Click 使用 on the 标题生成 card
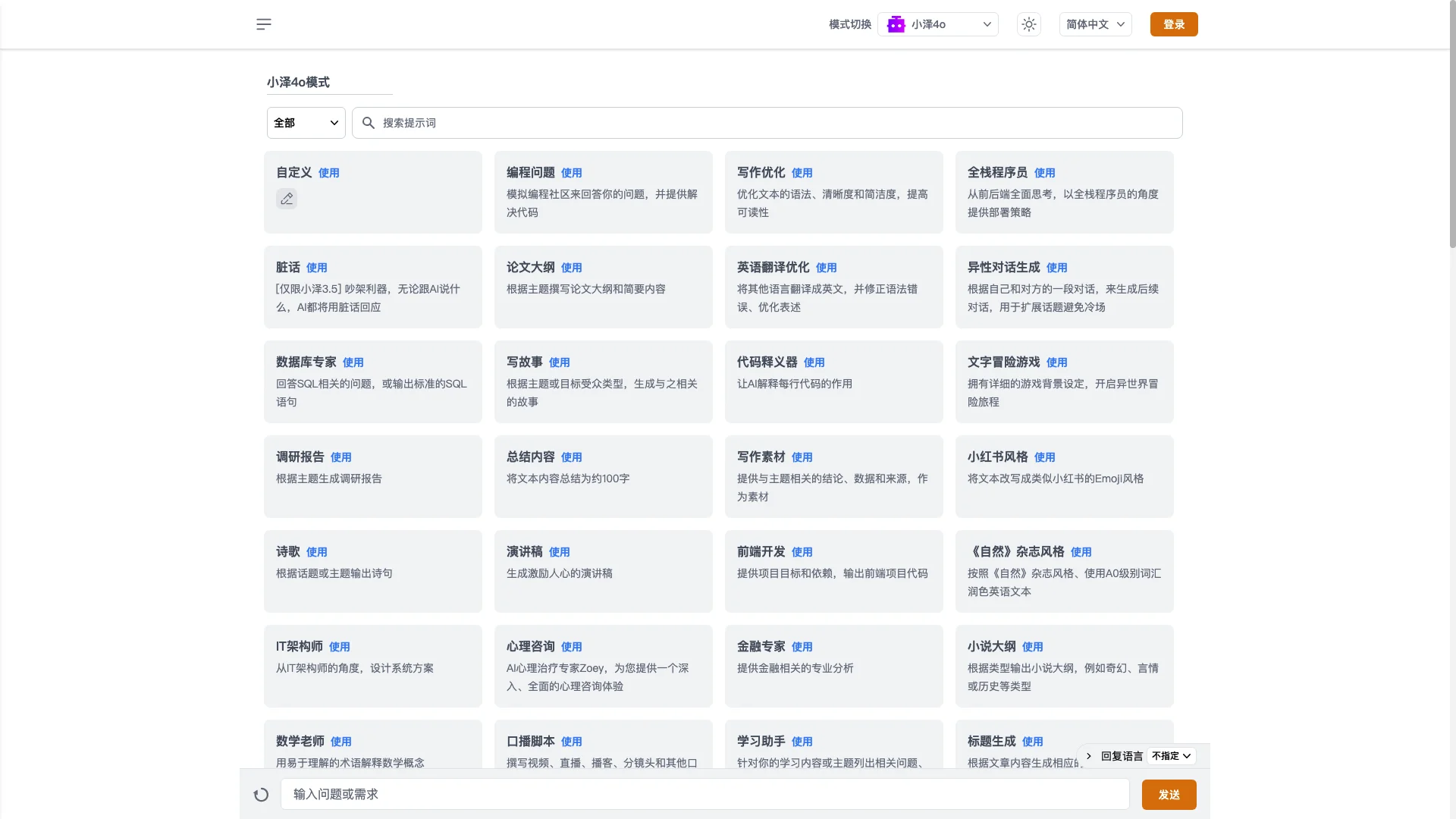Screen dimensions: 1456x819 click(1032, 742)
